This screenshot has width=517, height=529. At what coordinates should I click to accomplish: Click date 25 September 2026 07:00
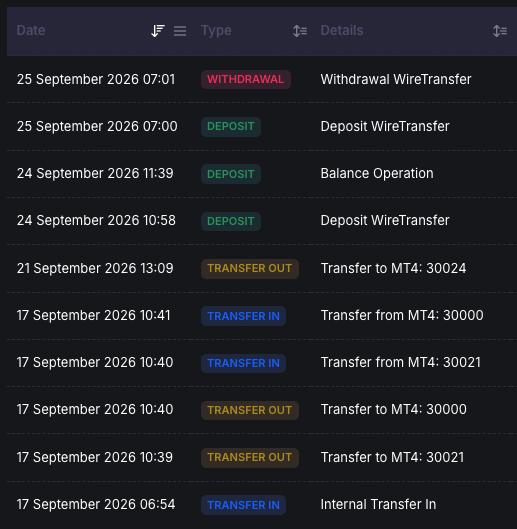pyautogui.click(x=97, y=127)
